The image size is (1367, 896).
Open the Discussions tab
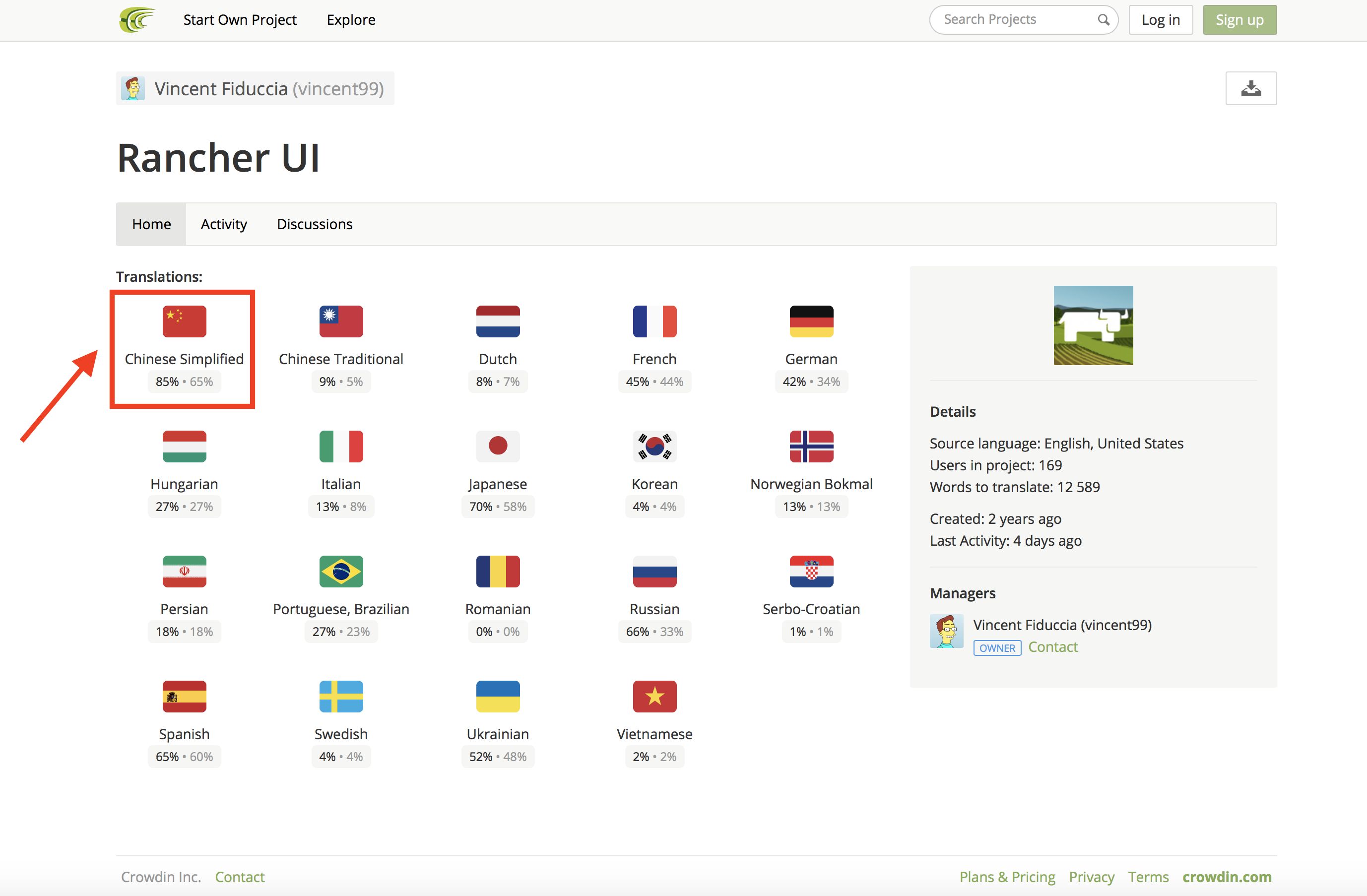click(x=314, y=224)
